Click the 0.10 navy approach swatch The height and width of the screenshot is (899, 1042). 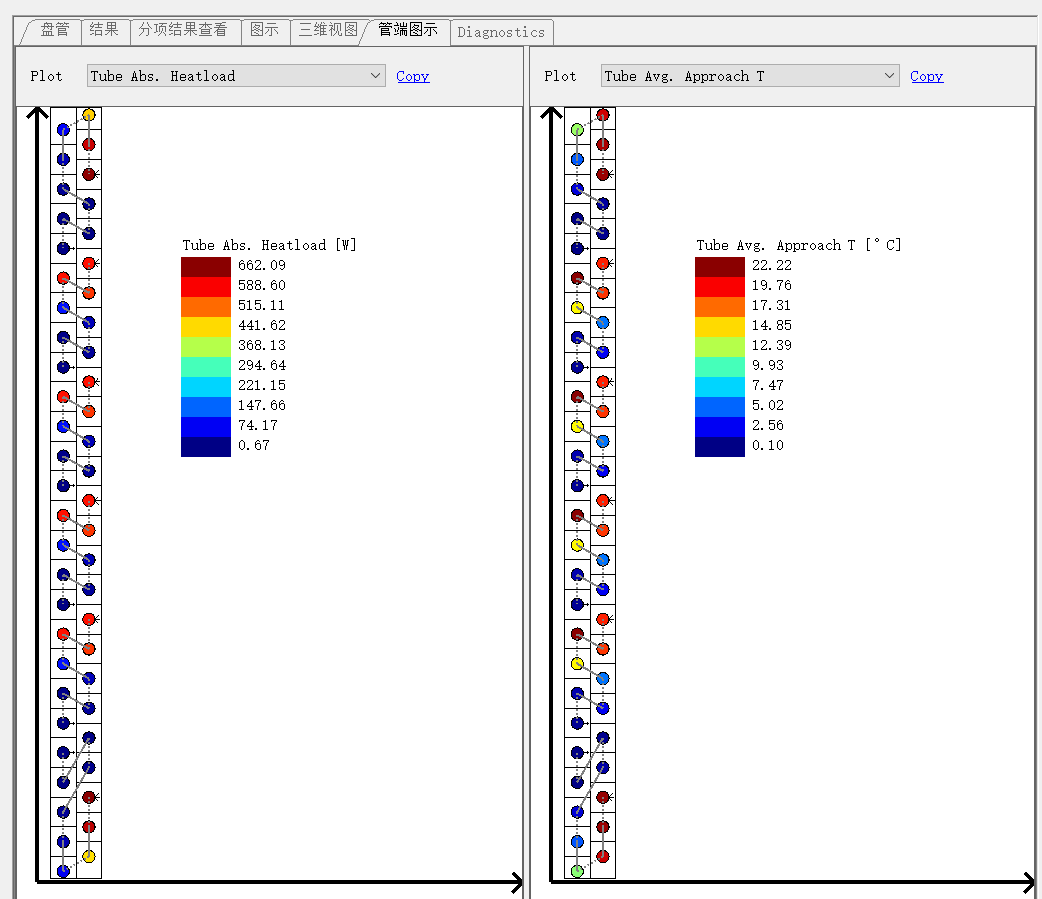point(720,447)
